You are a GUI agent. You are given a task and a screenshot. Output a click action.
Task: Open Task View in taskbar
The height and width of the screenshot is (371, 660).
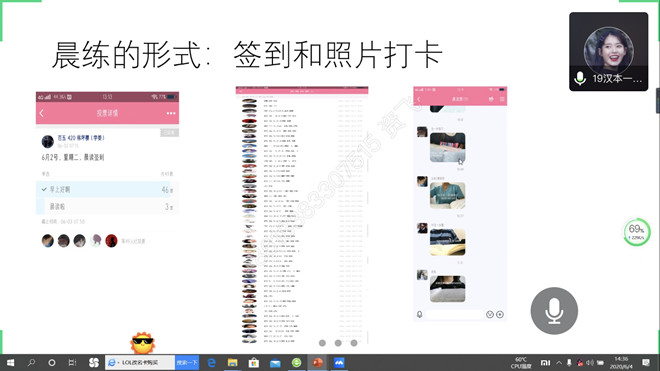[72, 363]
